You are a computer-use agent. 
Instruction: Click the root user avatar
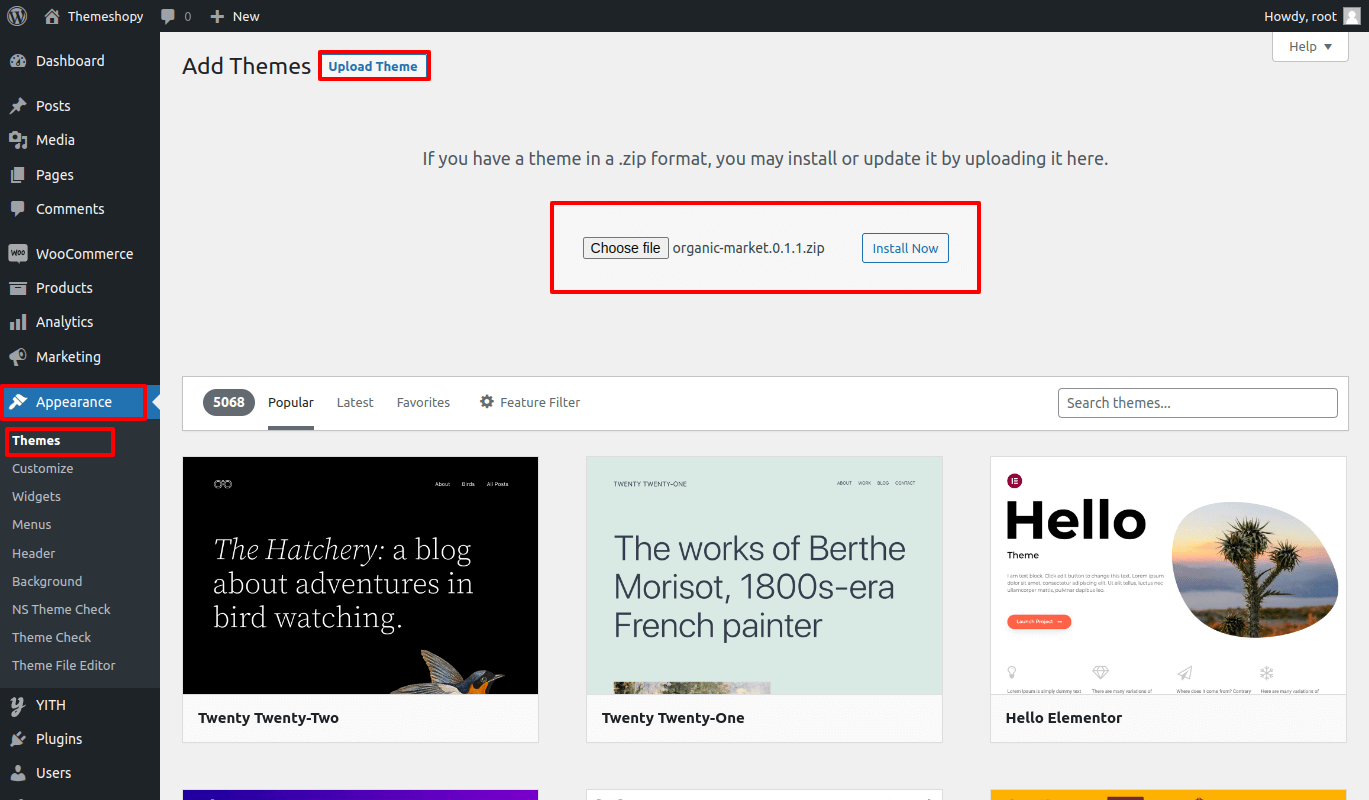click(x=1351, y=16)
